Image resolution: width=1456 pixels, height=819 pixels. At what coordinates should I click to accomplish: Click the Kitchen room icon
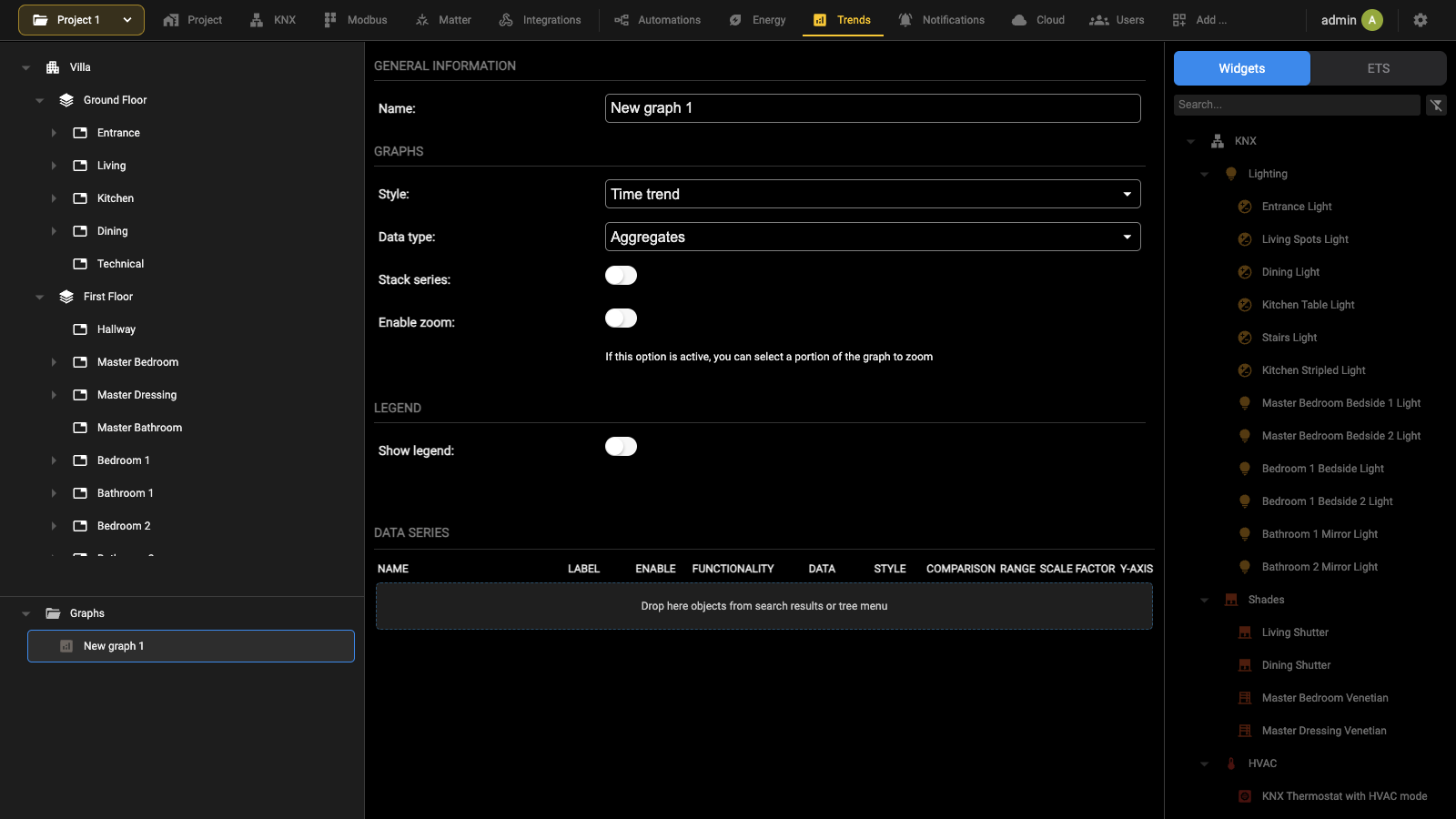[x=80, y=198]
